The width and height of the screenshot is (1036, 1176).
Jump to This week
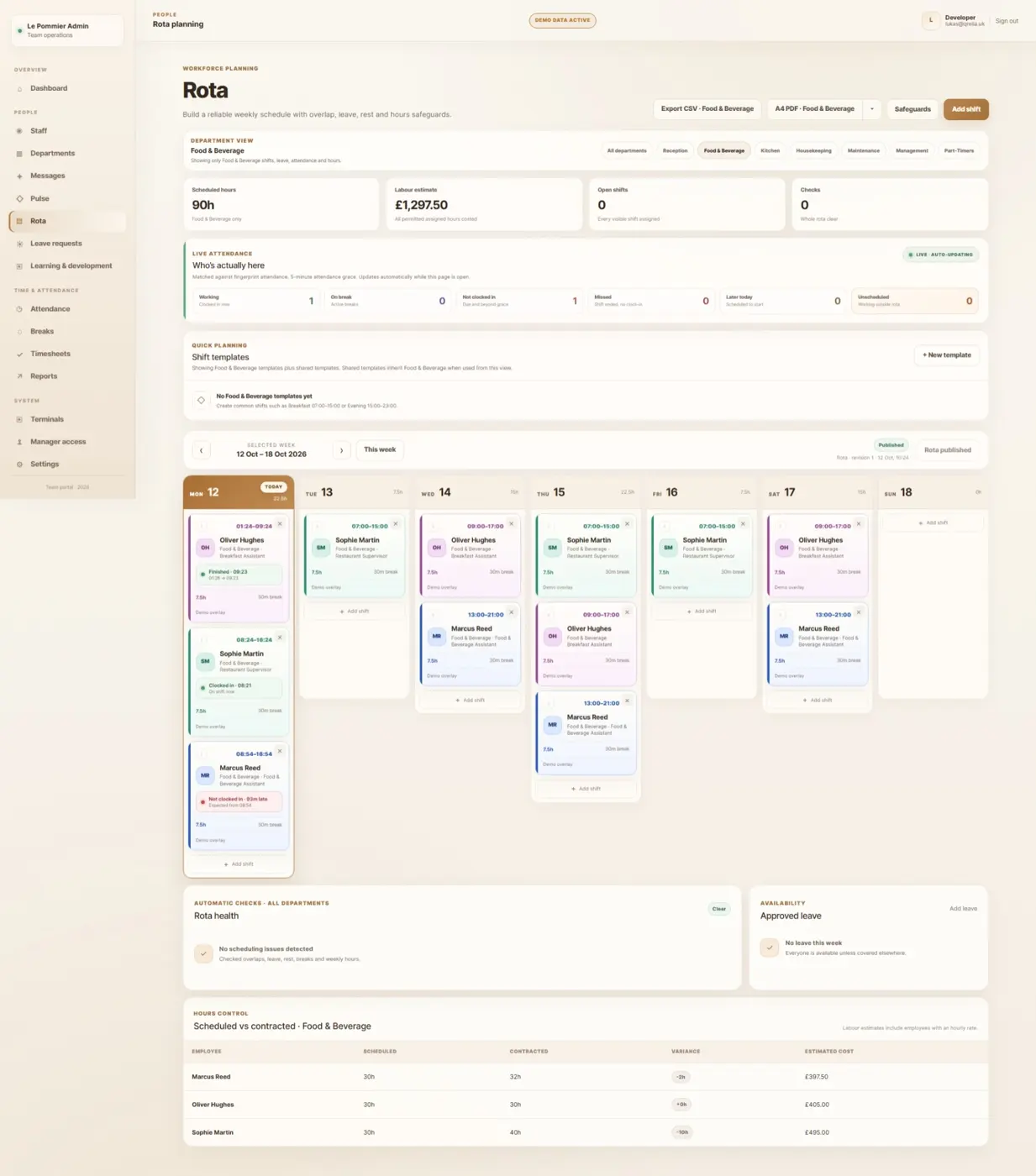[x=380, y=450]
